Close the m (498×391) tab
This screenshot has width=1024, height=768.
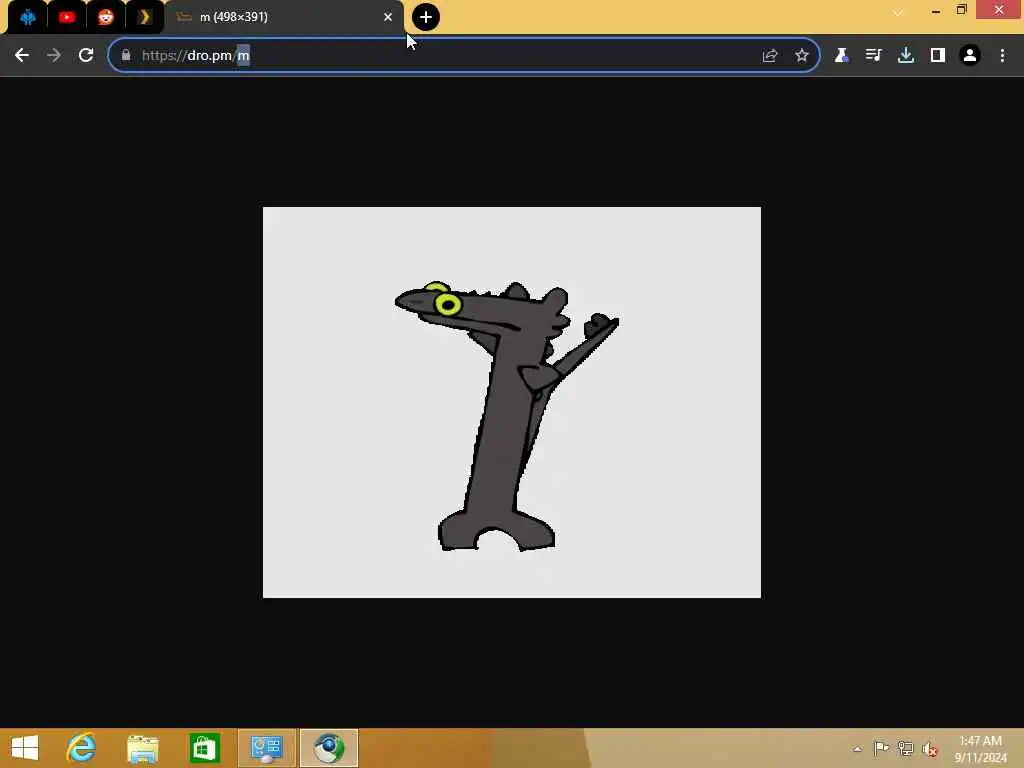[x=388, y=17]
